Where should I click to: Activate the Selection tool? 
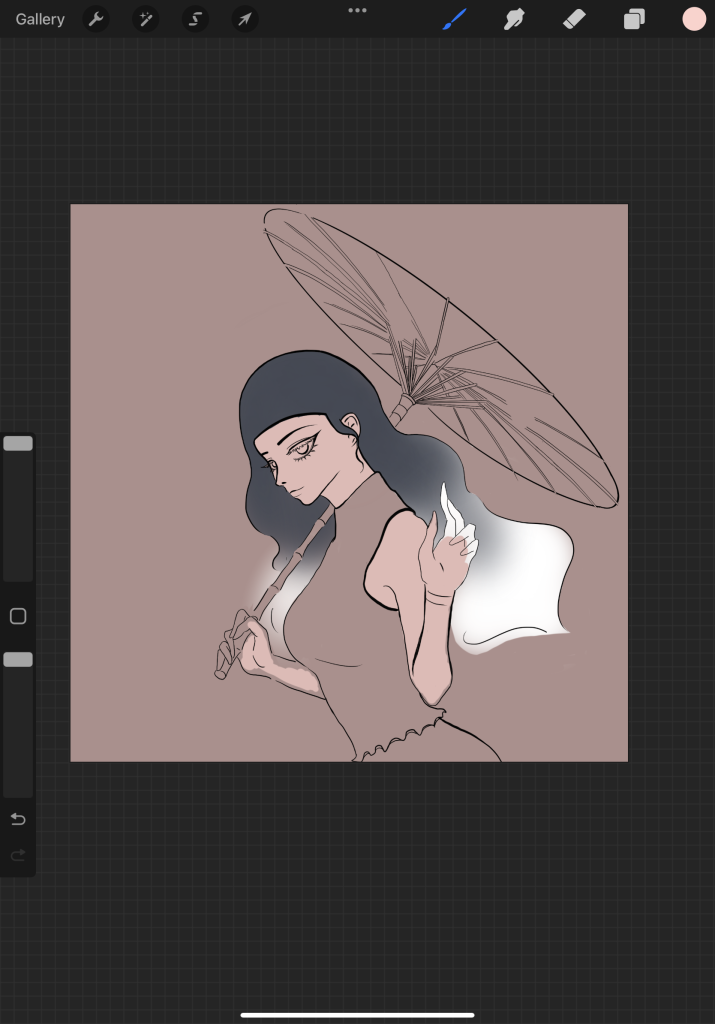tap(195, 19)
